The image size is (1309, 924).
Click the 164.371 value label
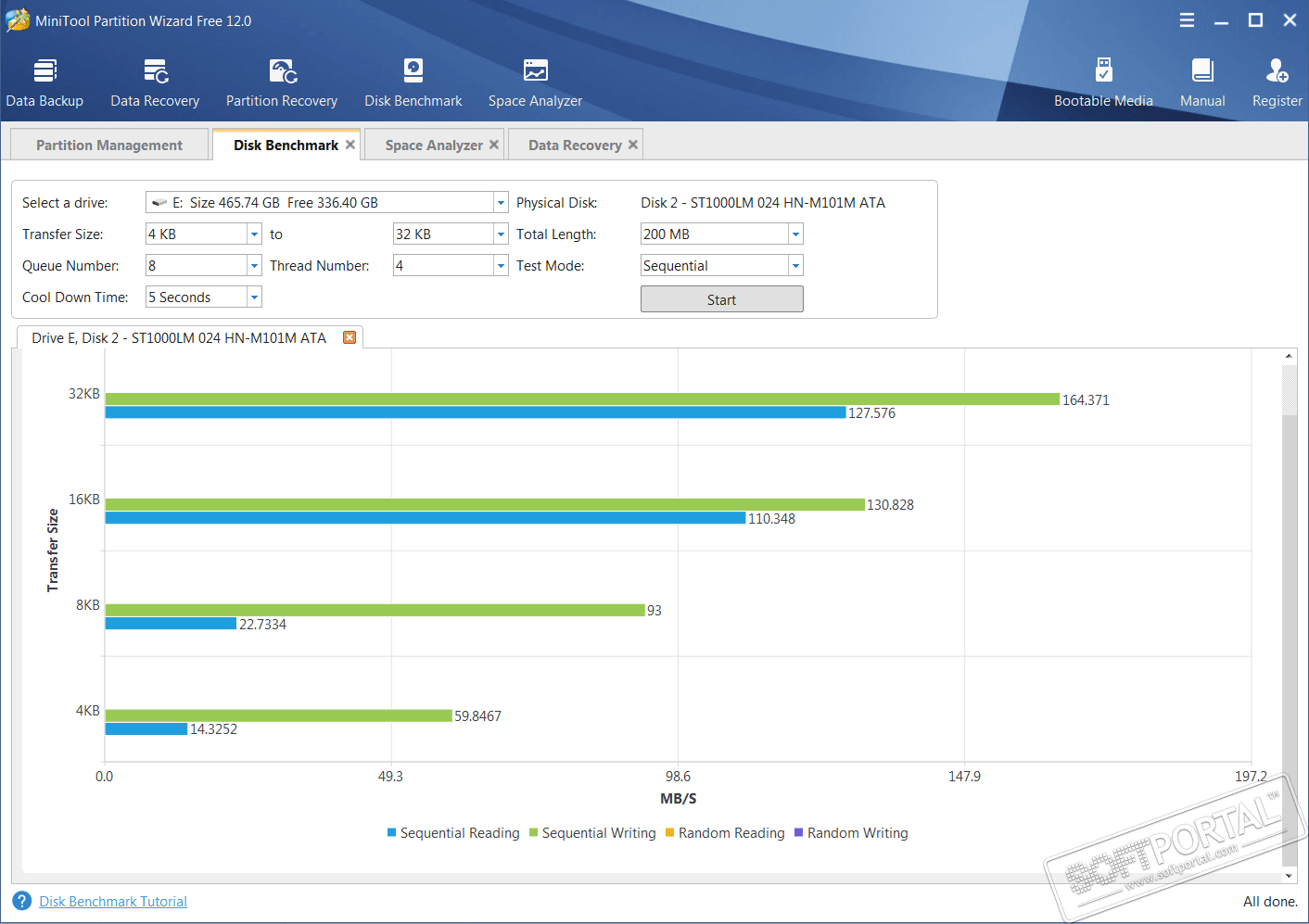click(1086, 399)
